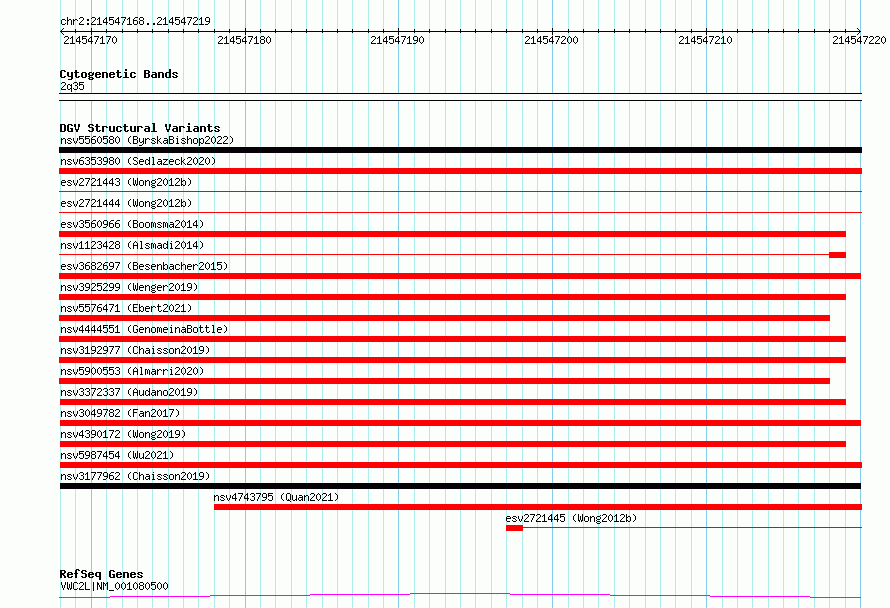Click the small red nsv1123428 block
890x608 pixels.
point(837,255)
